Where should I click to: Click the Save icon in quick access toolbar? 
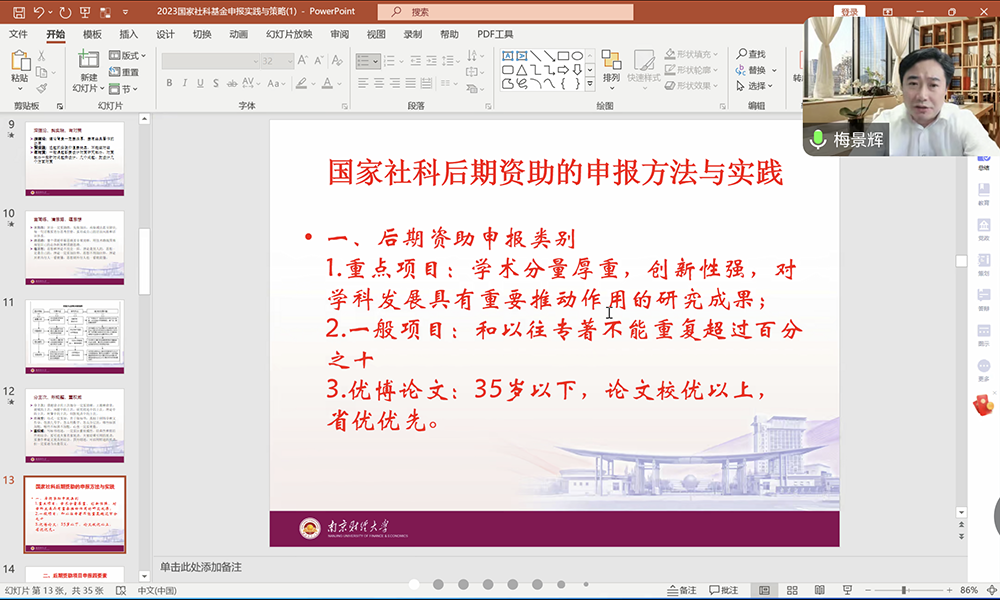tap(19, 12)
